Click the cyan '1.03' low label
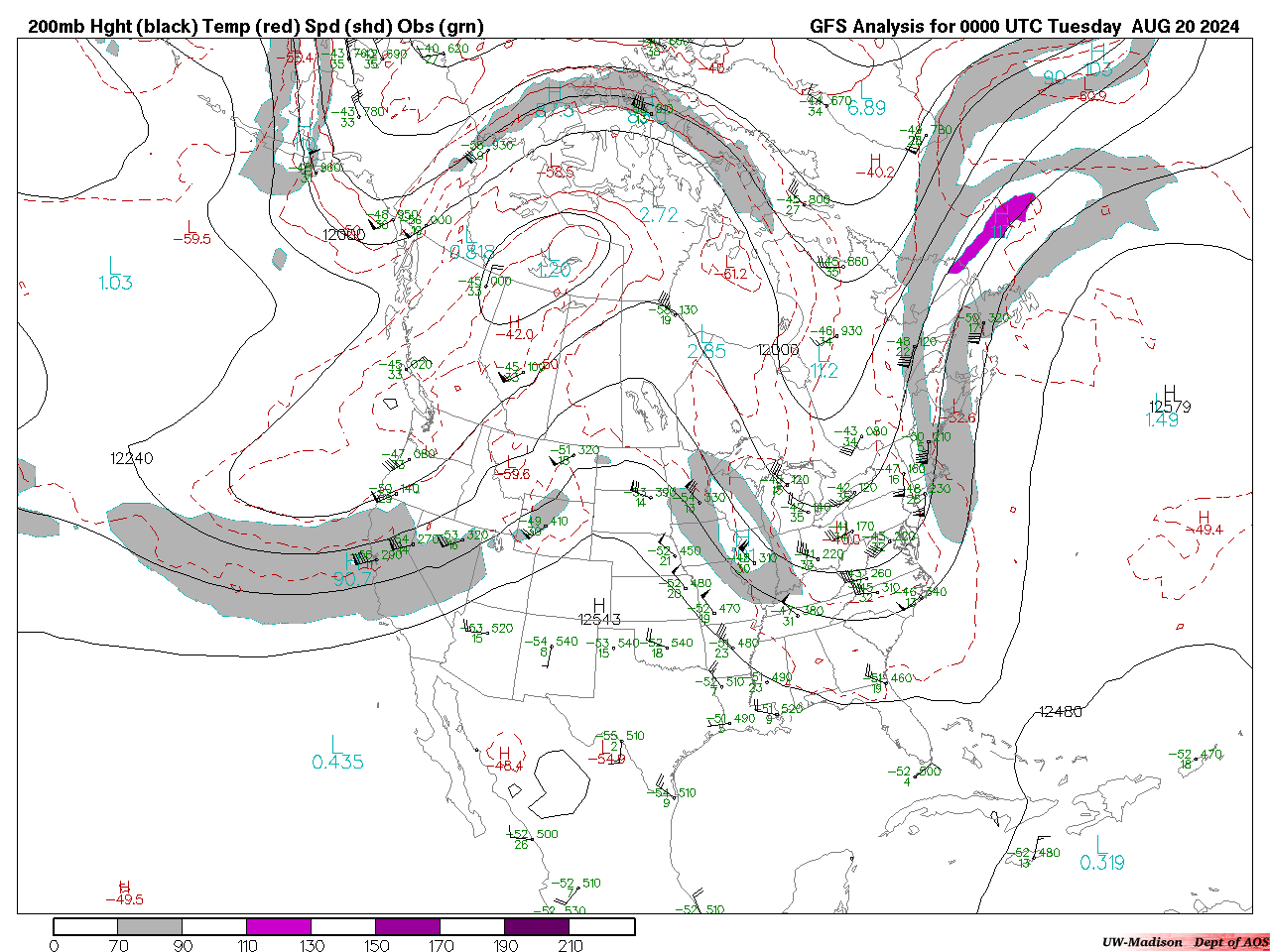The width and height of the screenshot is (1270, 952). [115, 284]
